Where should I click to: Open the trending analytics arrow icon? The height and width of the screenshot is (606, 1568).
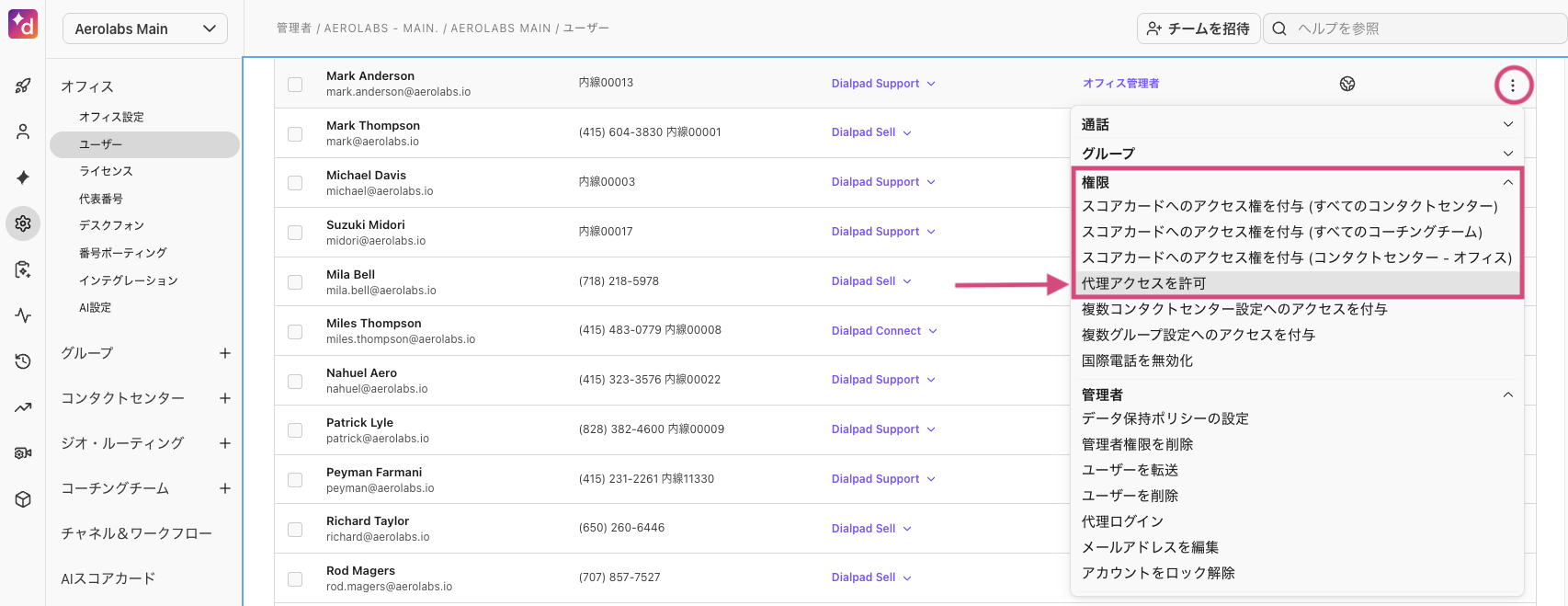pos(23,407)
